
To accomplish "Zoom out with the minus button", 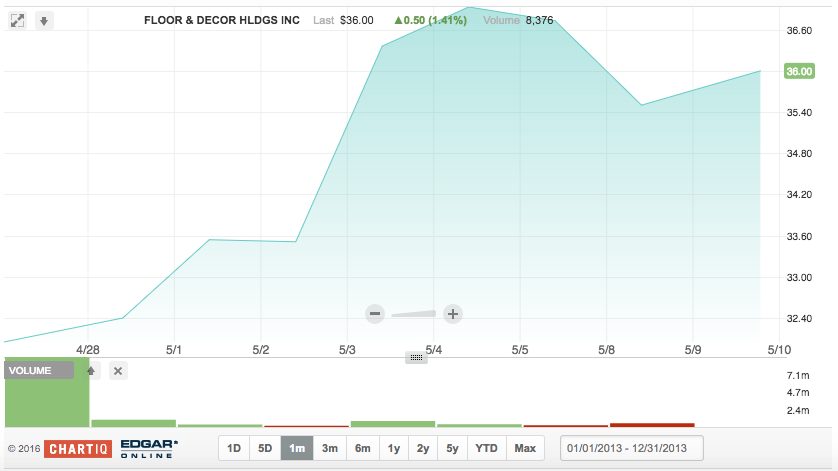I will 375,314.
